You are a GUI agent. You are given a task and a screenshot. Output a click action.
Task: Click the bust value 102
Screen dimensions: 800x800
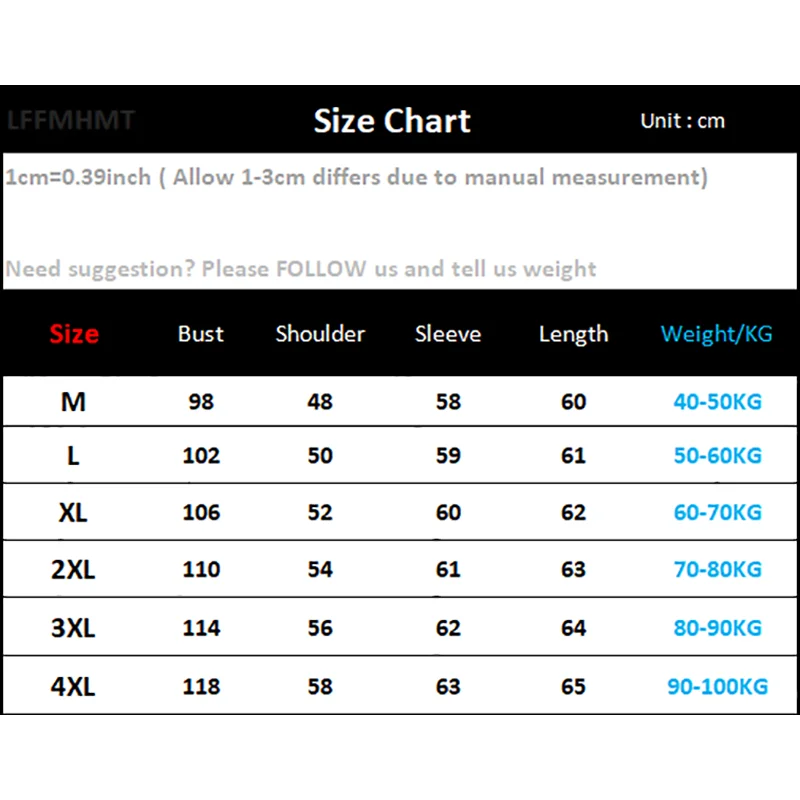coord(201,456)
